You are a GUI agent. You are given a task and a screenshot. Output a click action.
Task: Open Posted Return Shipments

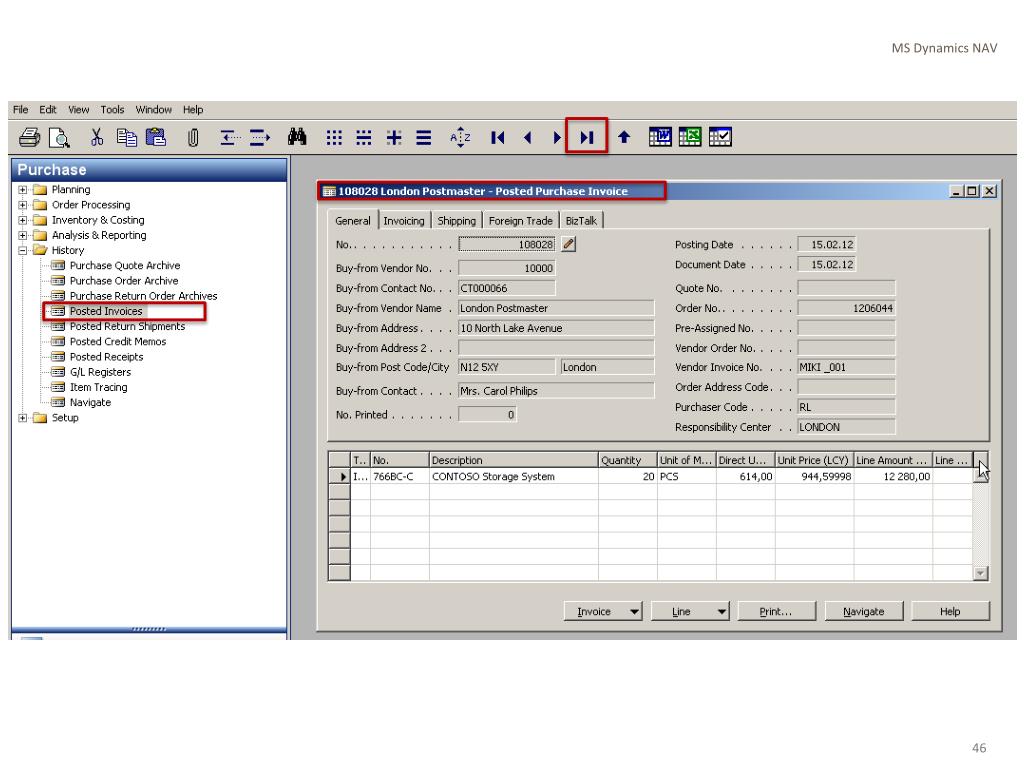click(127, 327)
